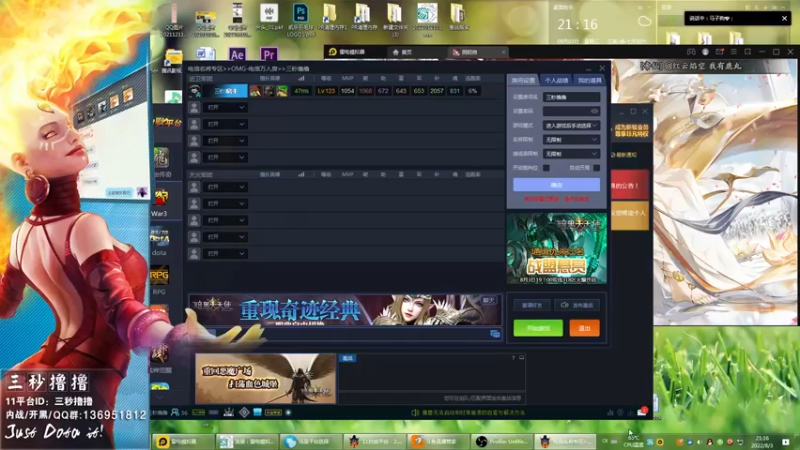This screenshot has height=450, width=800.
Task: Click the question mark icon in the wanted panel
Action: pyautogui.click(x=513, y=358)
